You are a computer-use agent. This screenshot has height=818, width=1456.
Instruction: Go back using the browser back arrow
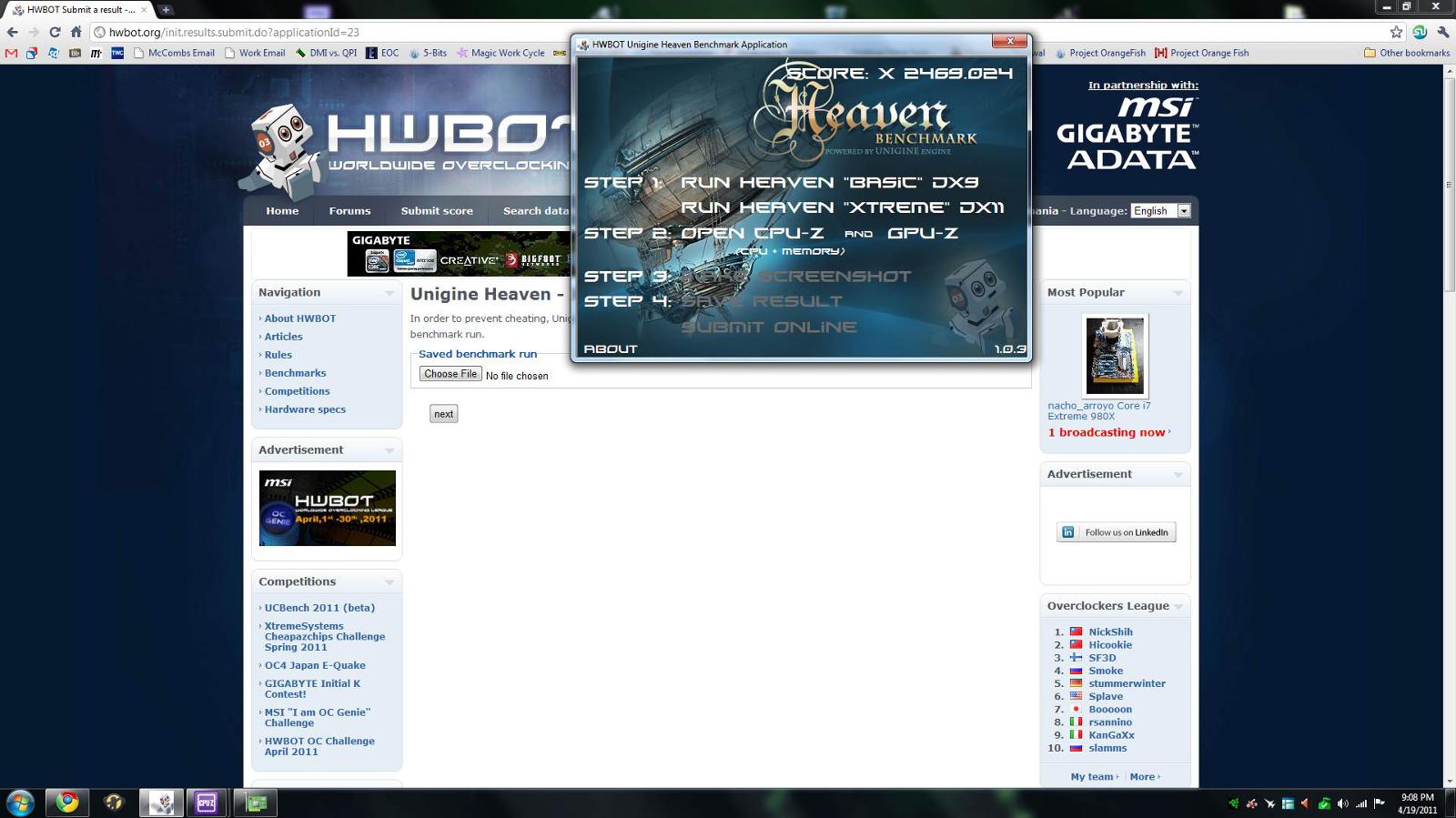point(12,32)
